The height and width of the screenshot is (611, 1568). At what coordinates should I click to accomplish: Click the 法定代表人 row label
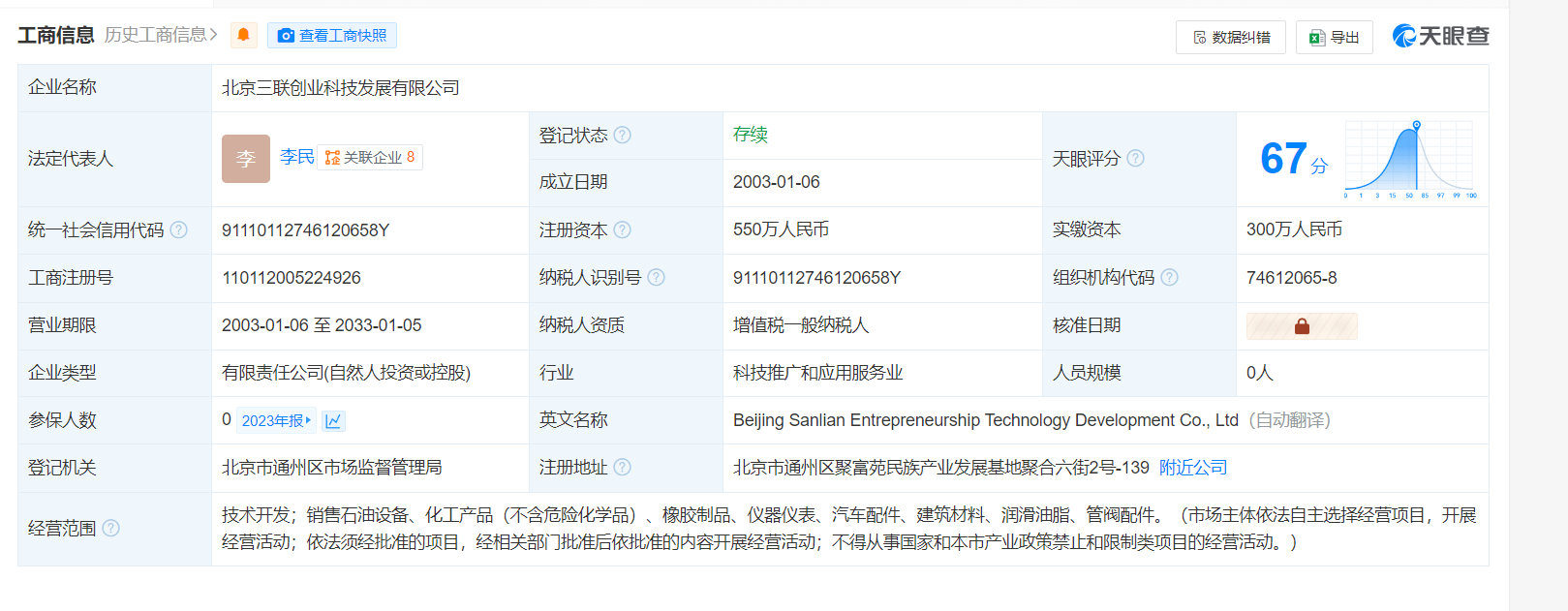coord(71,159)
